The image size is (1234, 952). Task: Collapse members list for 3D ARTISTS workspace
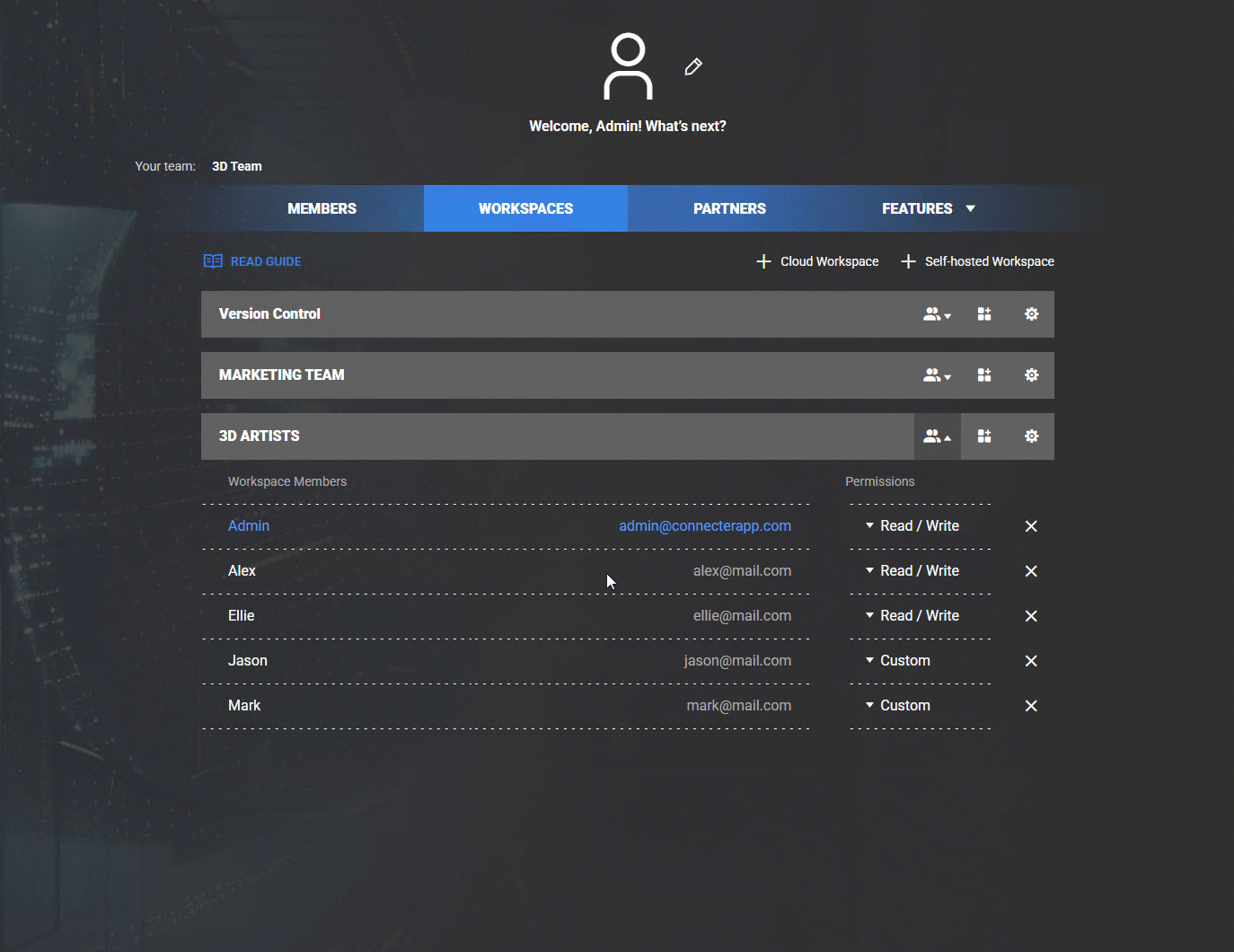coord(937,436)
